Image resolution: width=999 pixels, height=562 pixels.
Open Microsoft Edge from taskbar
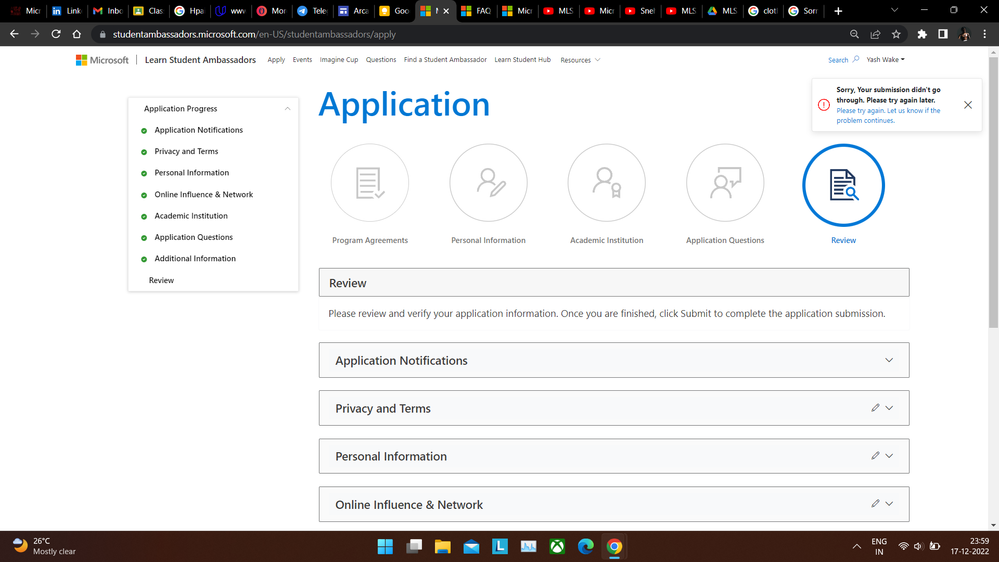pos(586,546)
